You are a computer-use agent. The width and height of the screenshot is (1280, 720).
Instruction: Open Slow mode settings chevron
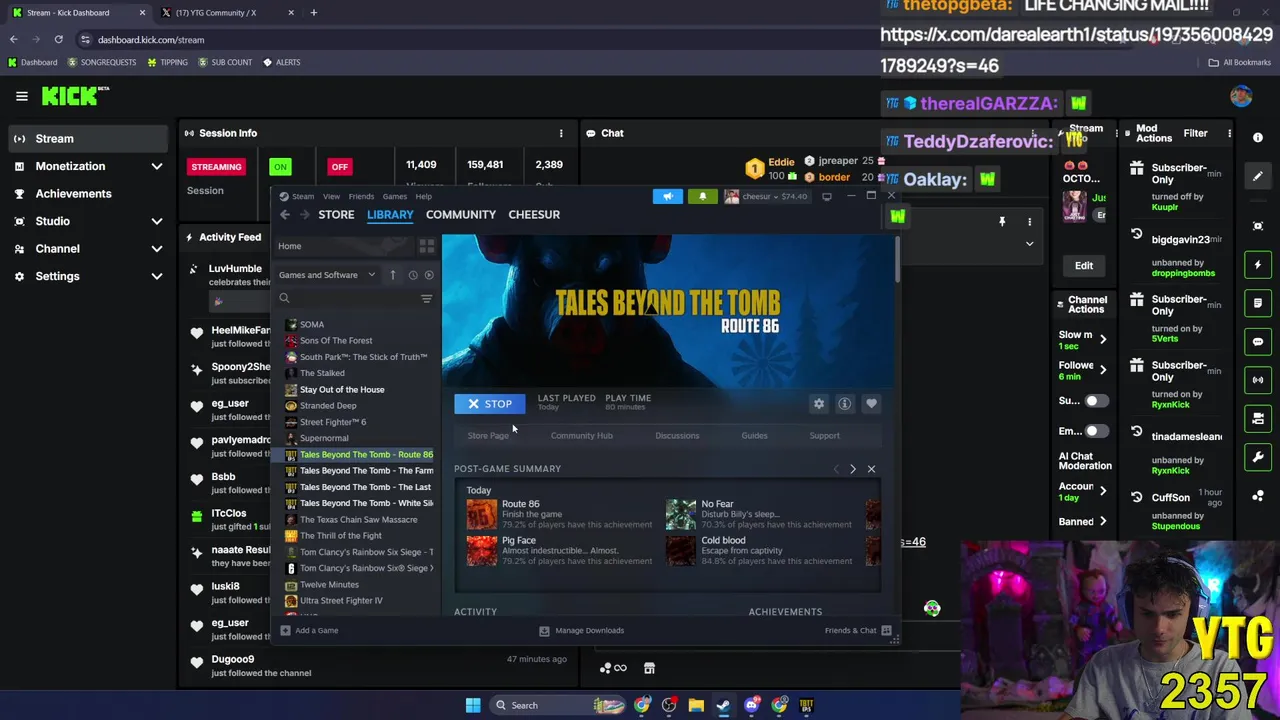(1103, 340)
